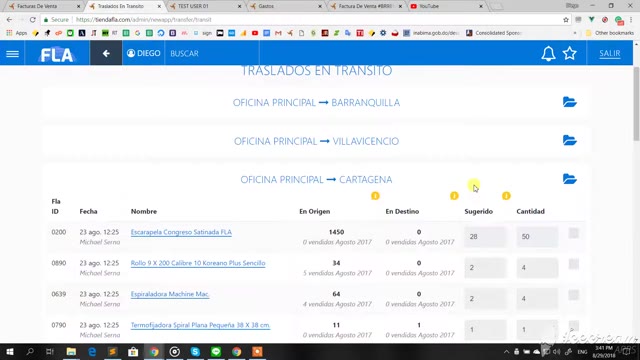Open the OFICINA PRINCIPAL → CARTAGENA heading

click(x=316, y=180)
